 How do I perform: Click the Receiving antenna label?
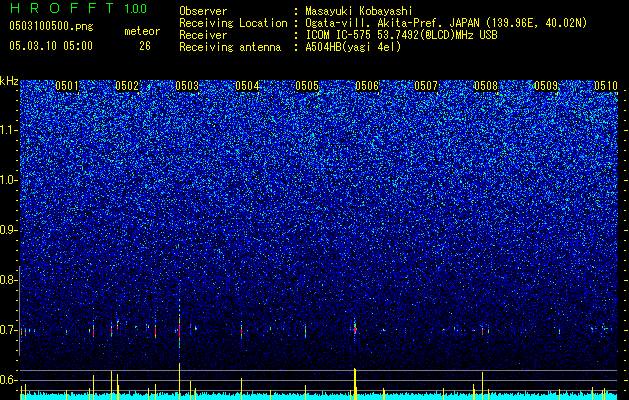pos(230,47)
